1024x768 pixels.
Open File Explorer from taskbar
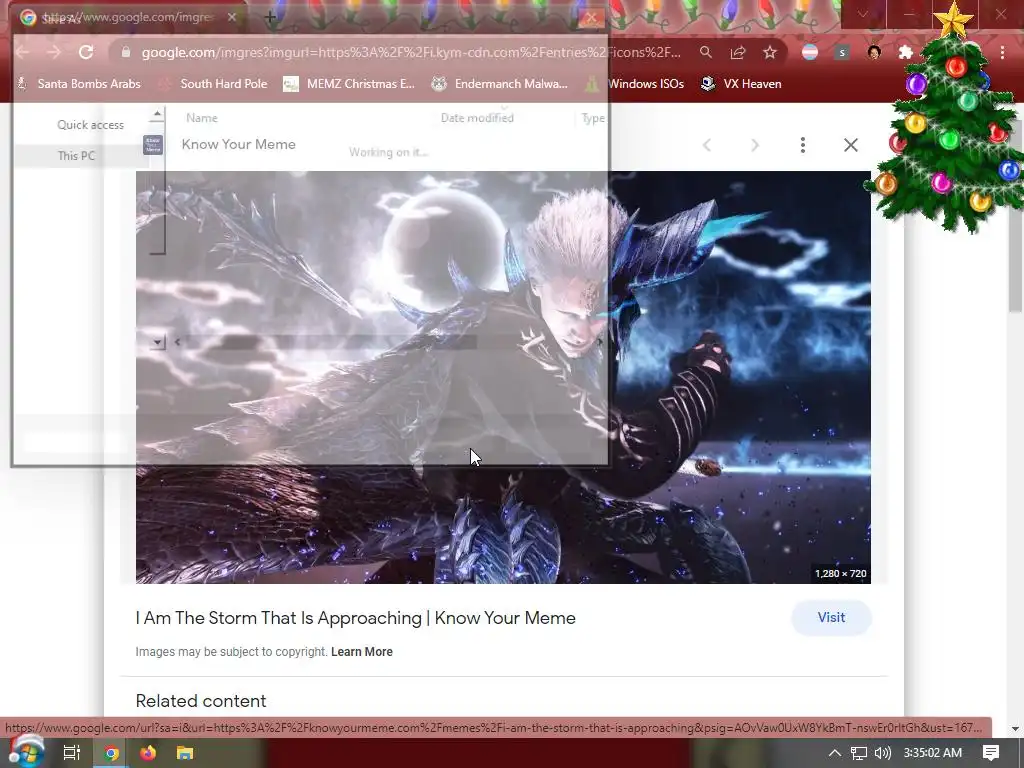[185, 753]
